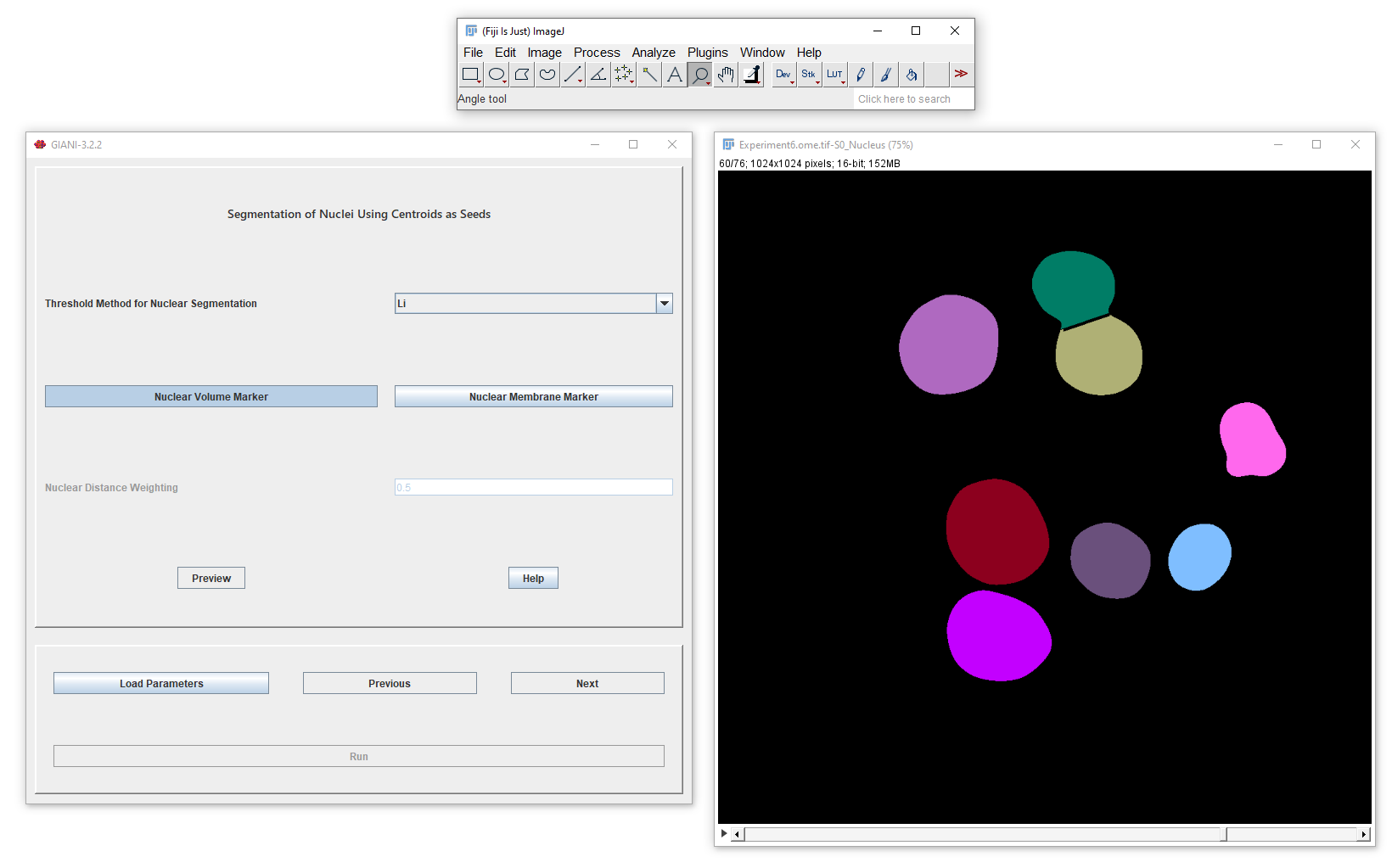Select the Magnifying glass tool
The height and width of the screenshot is (868, 1392).
point(700,75)
